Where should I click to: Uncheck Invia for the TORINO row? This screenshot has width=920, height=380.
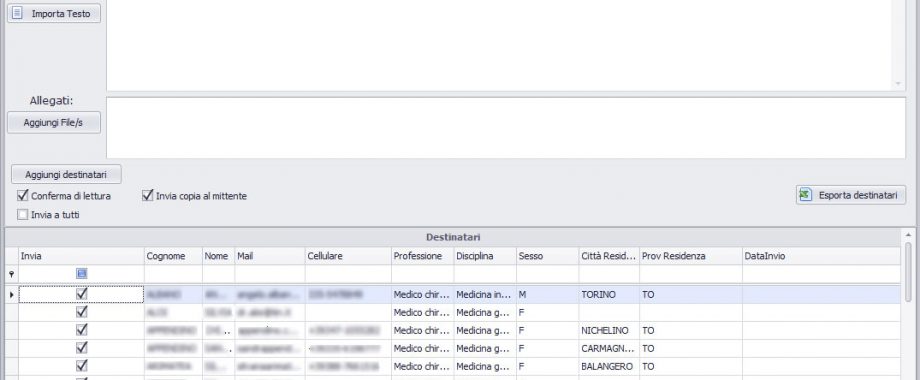(82, 294)
